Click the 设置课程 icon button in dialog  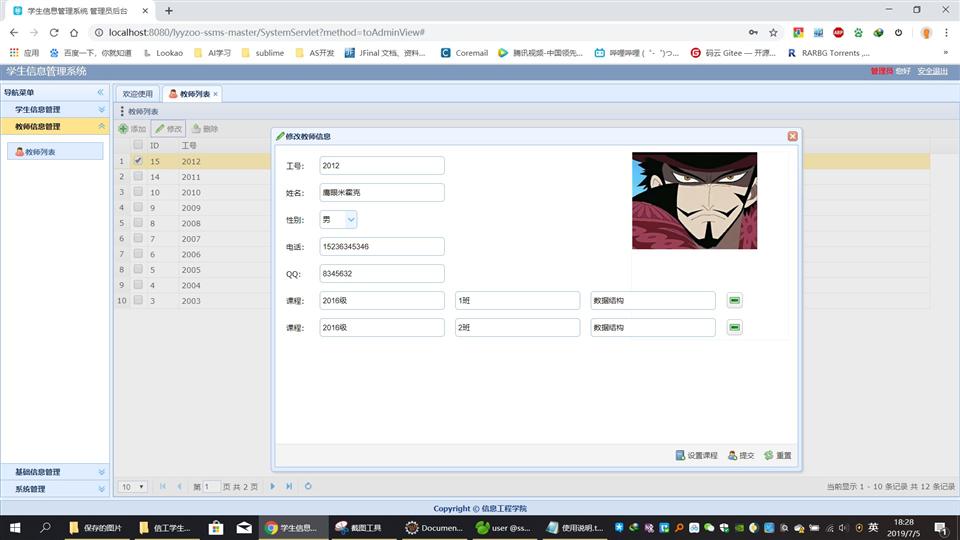coord(697,455)
